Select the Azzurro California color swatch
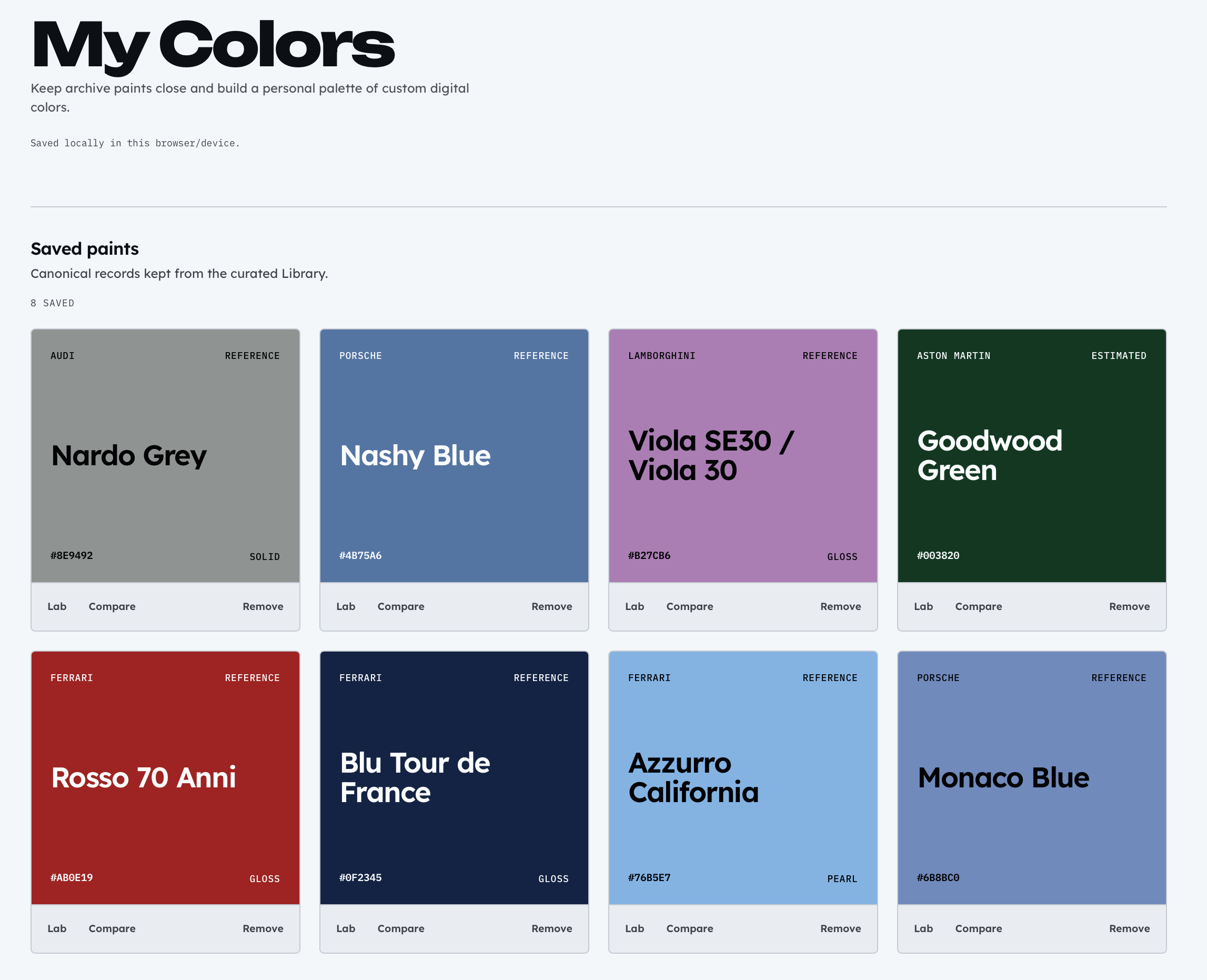1207x980 pixels. tap(743, 778)
